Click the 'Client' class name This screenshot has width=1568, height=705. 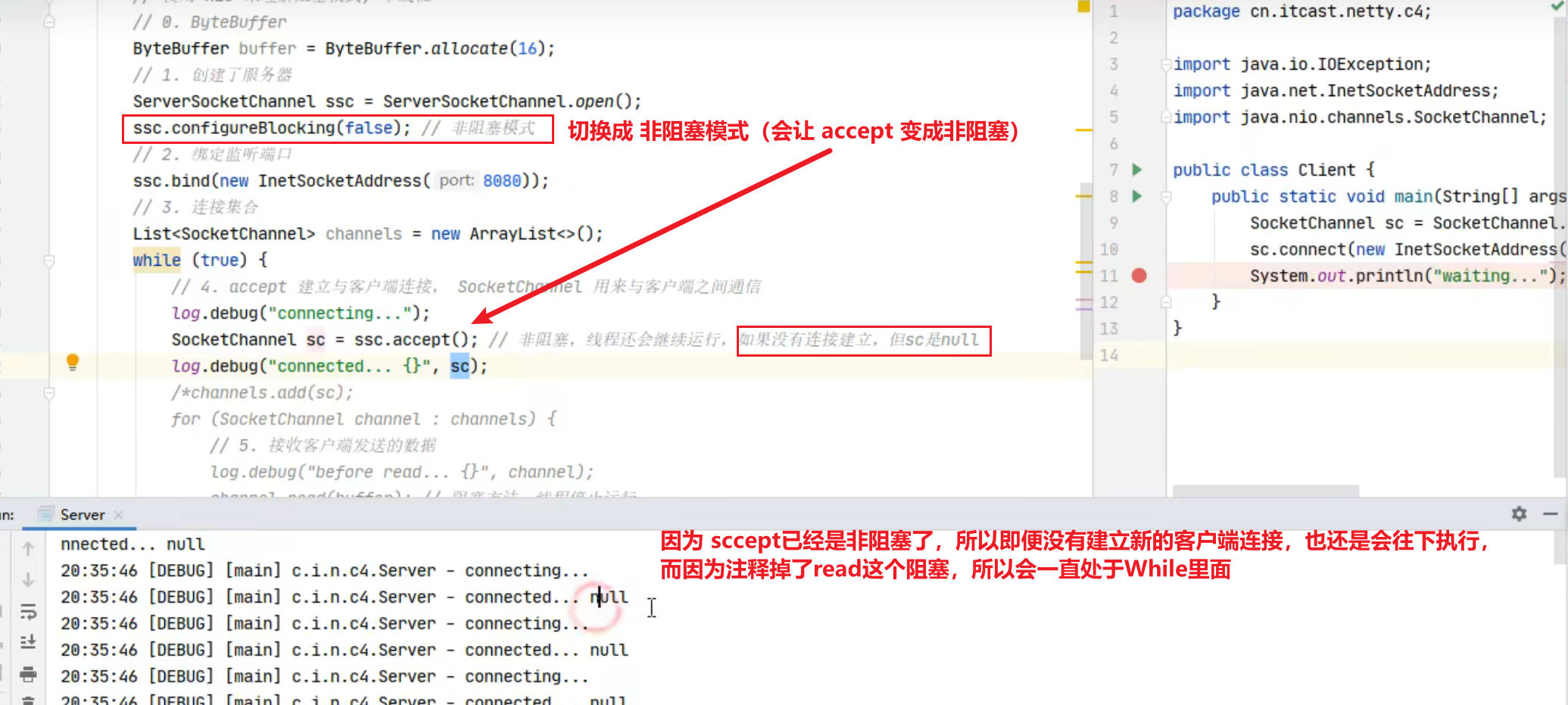(1326, 170)
